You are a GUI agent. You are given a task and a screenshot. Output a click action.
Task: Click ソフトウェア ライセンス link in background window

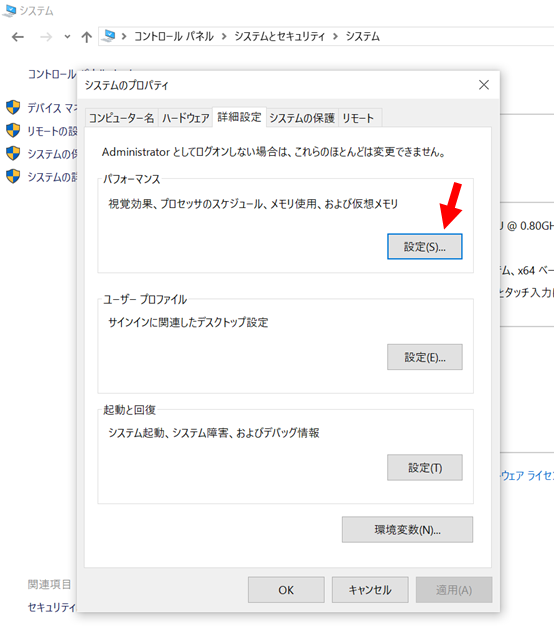pos(527,476)
